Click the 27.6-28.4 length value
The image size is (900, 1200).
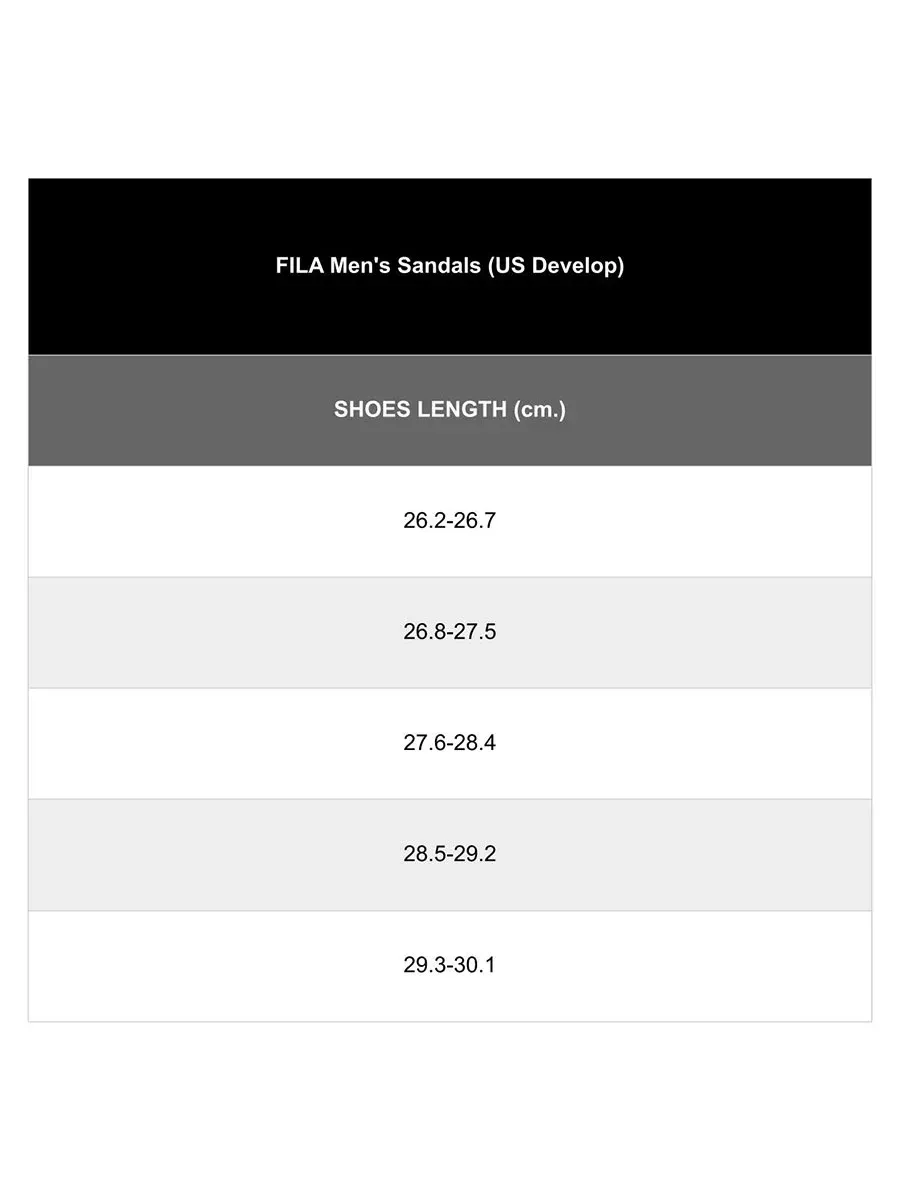pyautogui.click(x=449, y=743)
